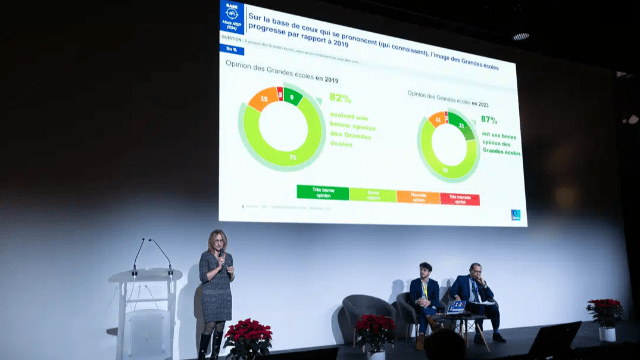Click the blue BASE logo on the slide
The image size is (640, 360).
click(231, 17)
